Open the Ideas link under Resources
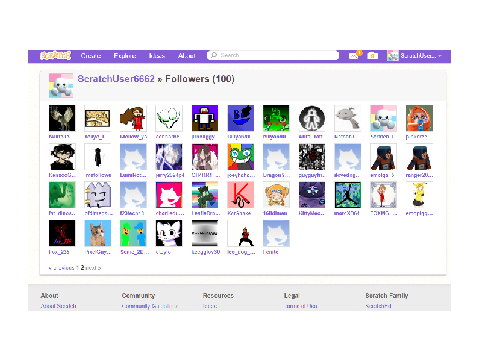Viewport: 480px width, 360px height. point(210,306)
